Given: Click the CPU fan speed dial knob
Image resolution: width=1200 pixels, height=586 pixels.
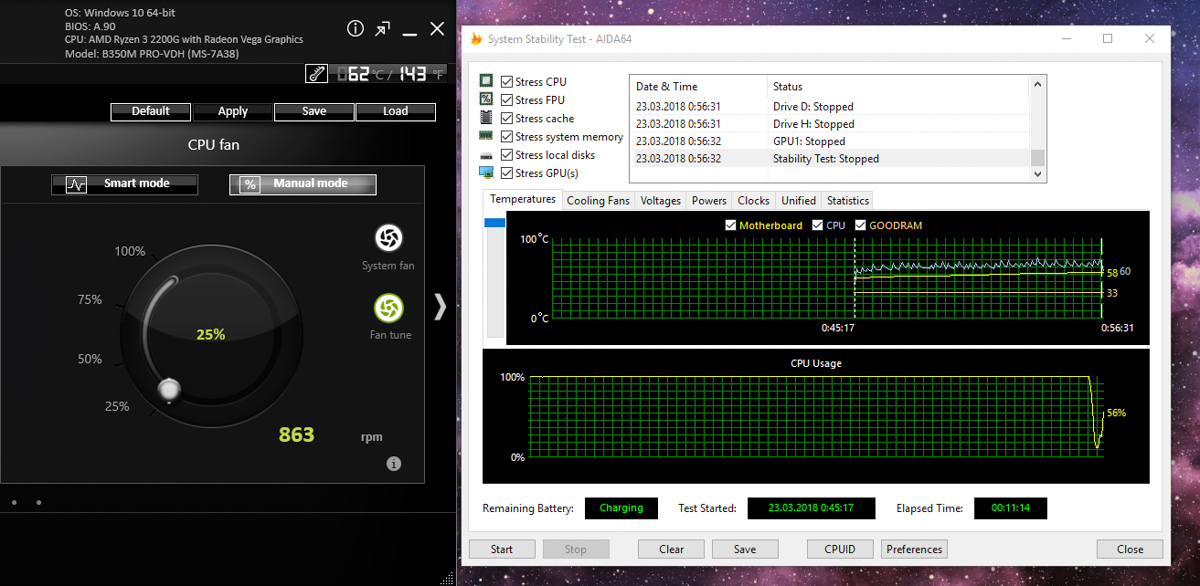Looking at the screenshot, I should pyautogui.click(x=169, y=388).
